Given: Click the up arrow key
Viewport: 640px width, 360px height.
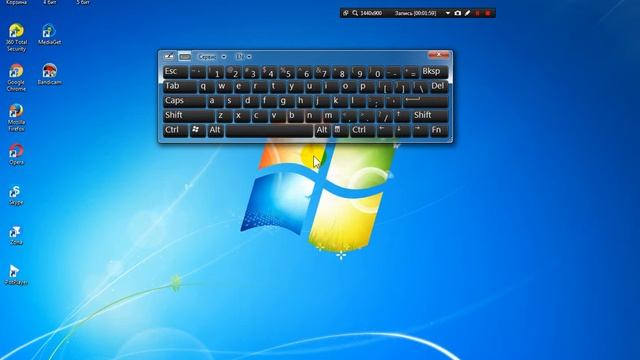Looking at the screenshot, I should click(402, 116).
